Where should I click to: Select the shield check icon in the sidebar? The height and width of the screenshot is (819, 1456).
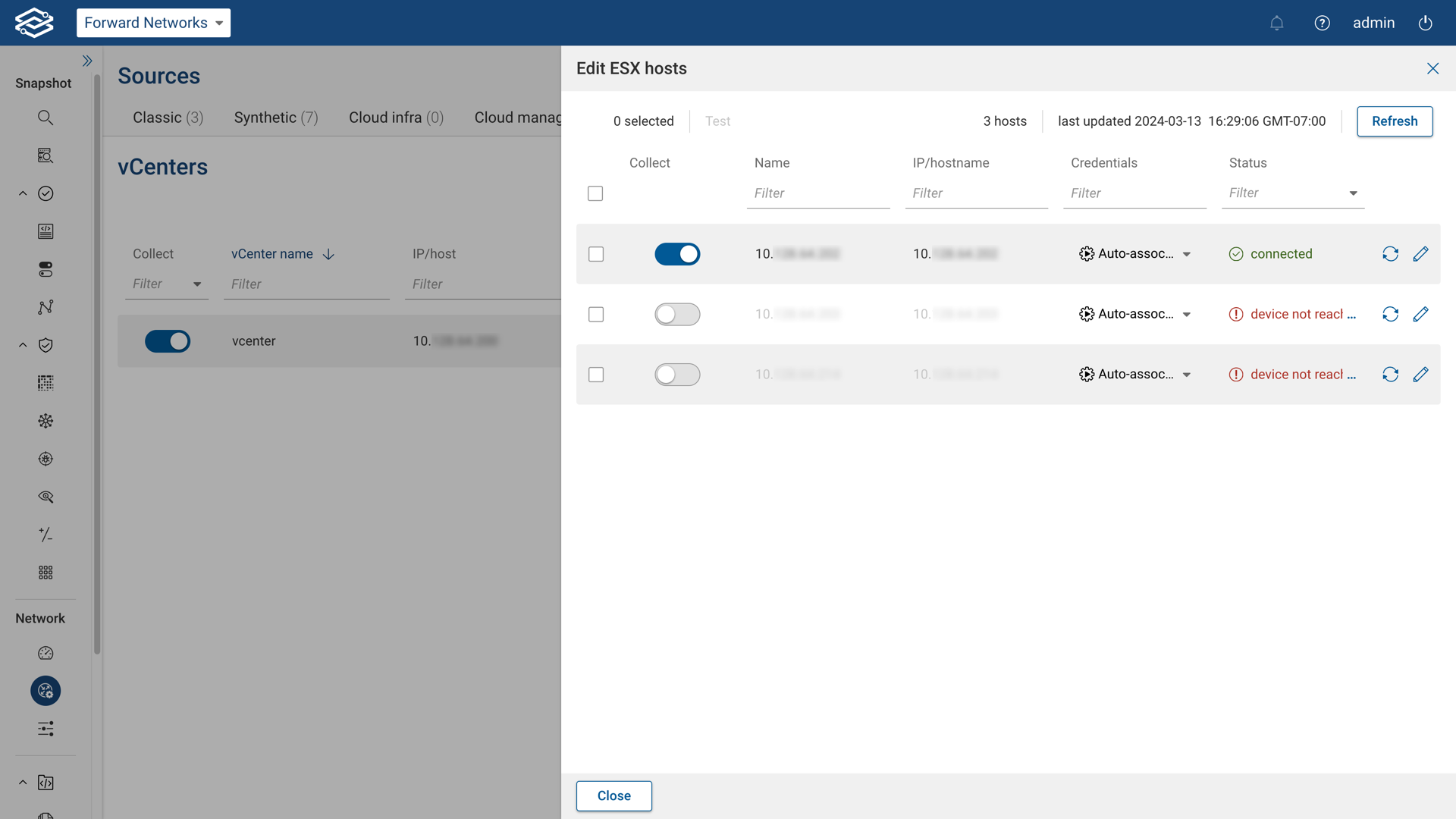click(45, 345)
